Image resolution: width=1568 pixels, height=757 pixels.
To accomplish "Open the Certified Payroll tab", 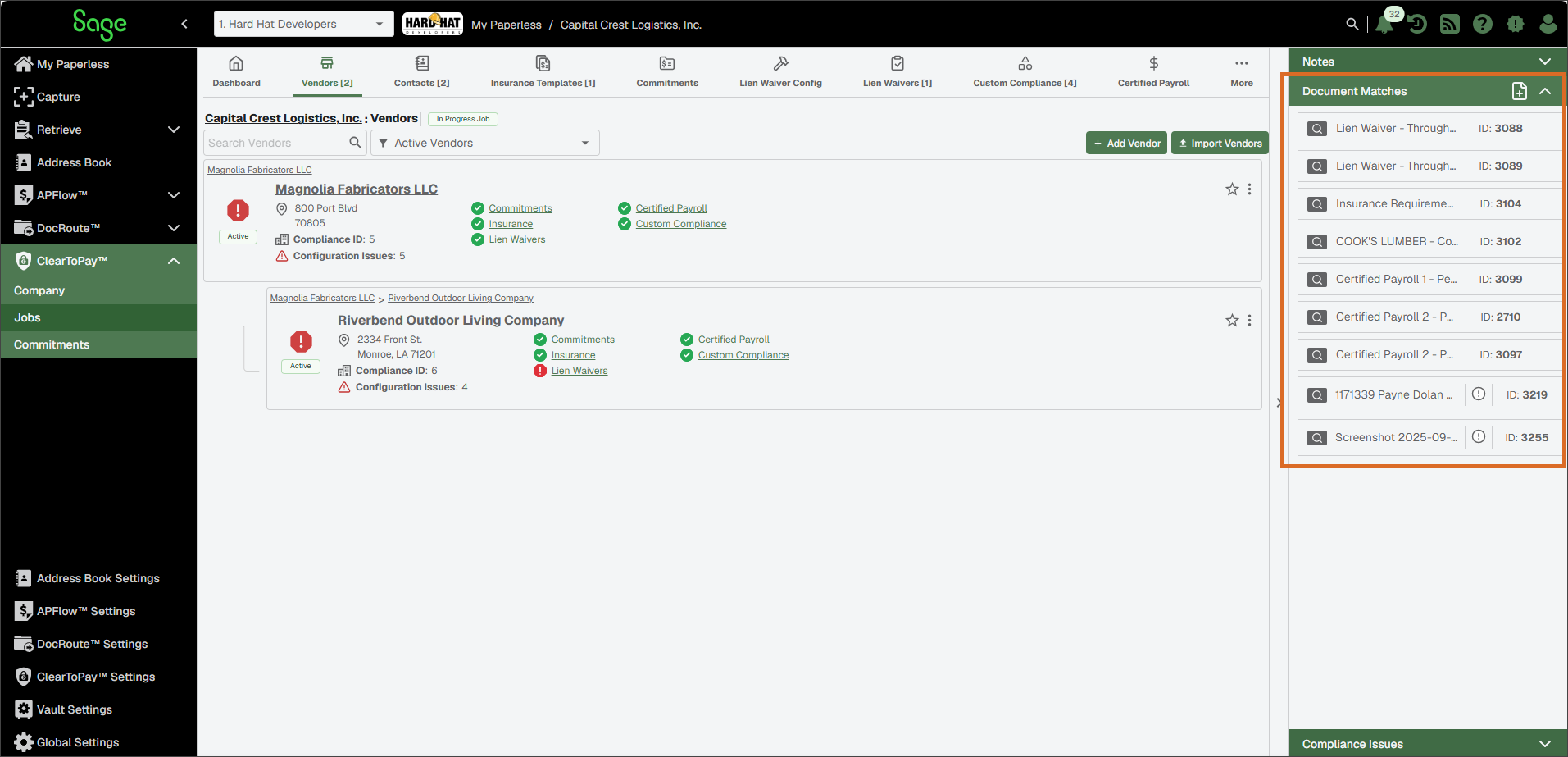I will pos(1153,71).
